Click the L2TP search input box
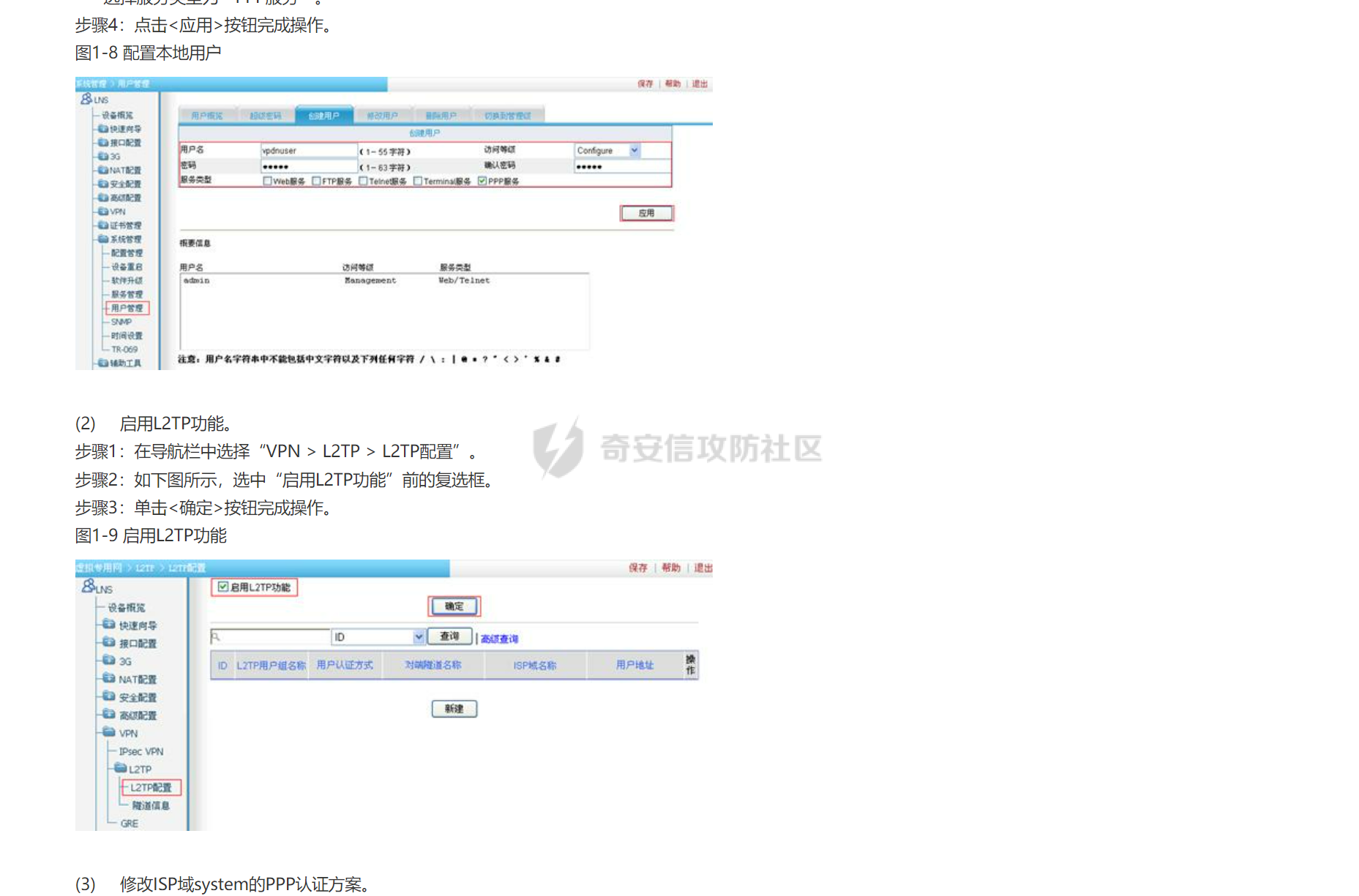 coord(270,637)
